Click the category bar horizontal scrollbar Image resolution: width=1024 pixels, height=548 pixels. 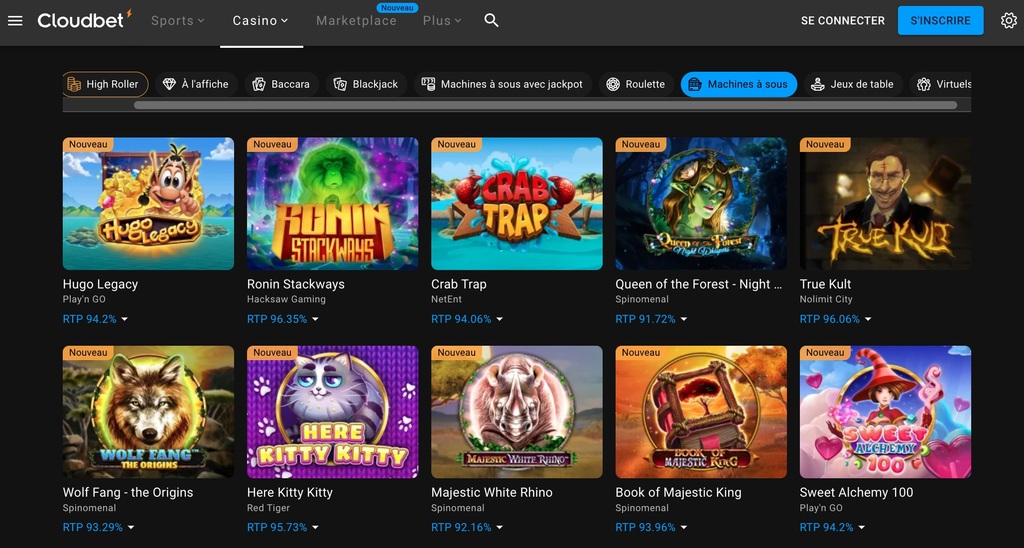coord(545,105)
